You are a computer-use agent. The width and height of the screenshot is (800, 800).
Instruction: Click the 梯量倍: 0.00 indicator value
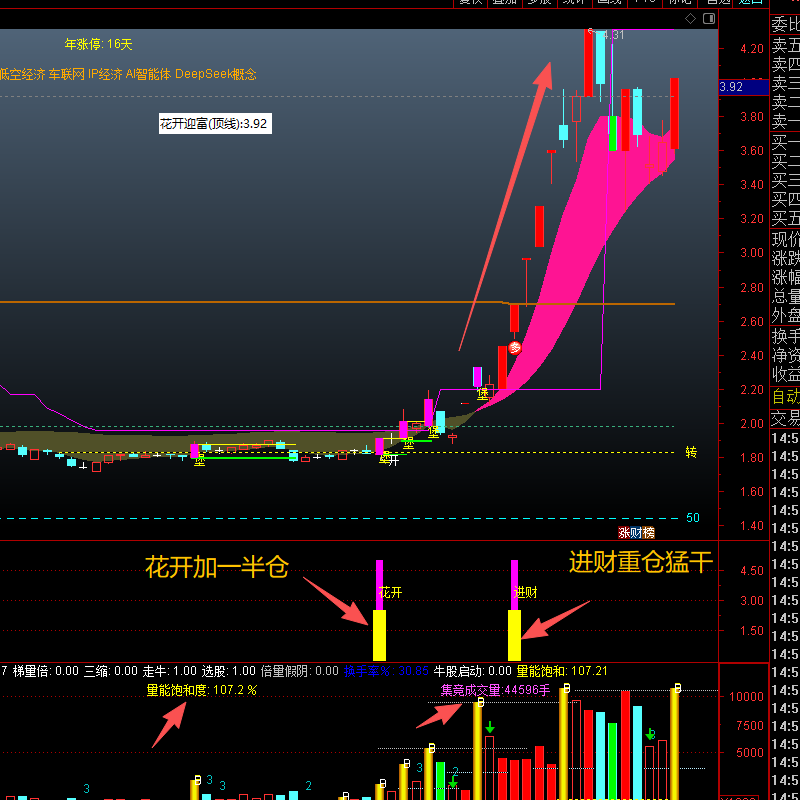[x=45, y=671]
